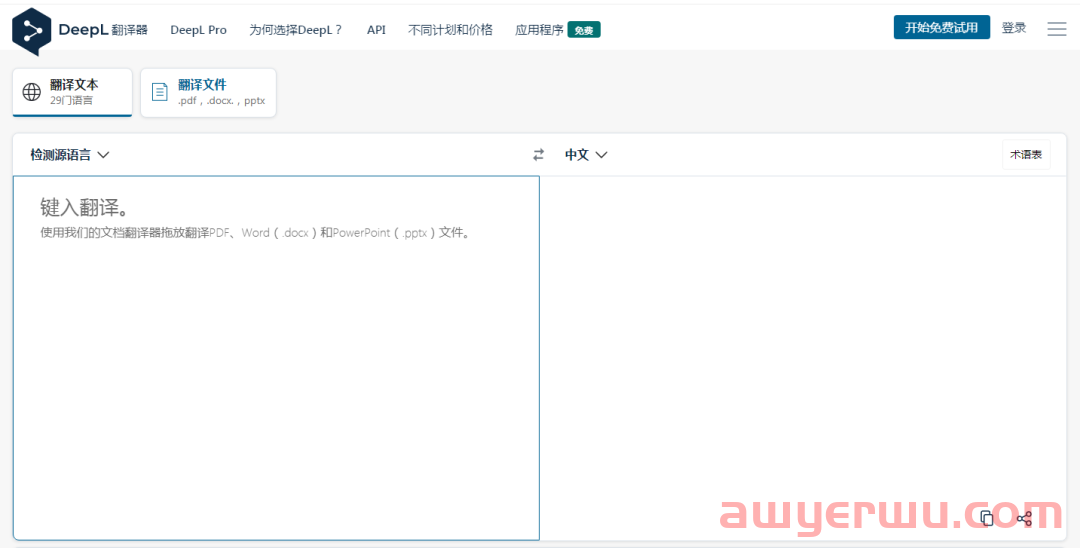Open the 中文 target language dropdown

586,155
